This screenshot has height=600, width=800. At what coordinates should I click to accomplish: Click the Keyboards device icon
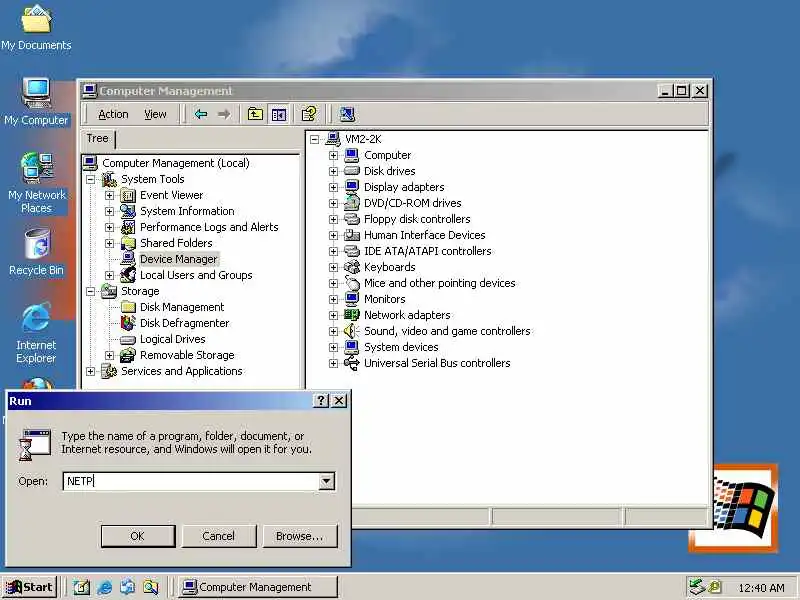coord(352,267)
